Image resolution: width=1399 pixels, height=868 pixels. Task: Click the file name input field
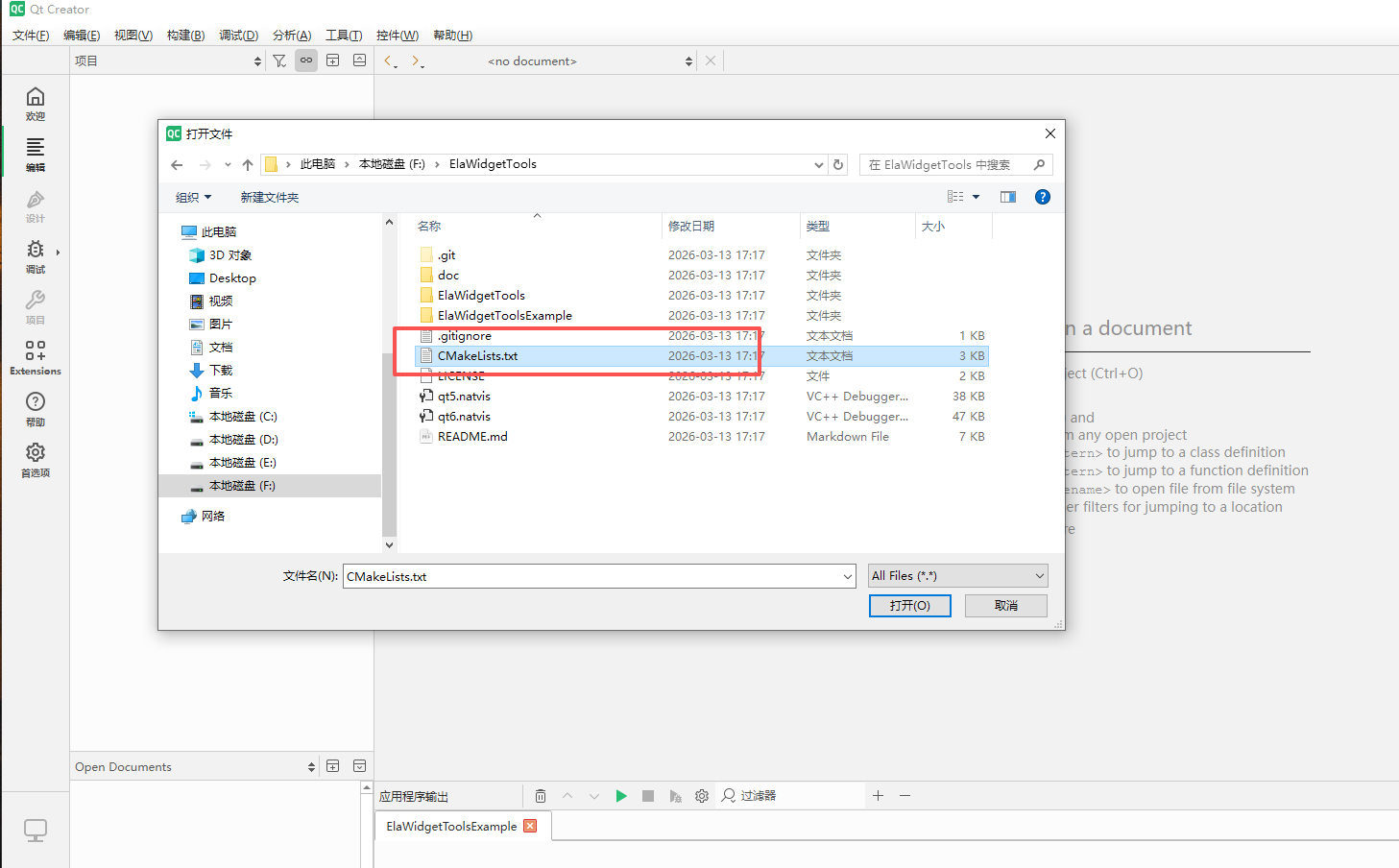coord(591,576)
